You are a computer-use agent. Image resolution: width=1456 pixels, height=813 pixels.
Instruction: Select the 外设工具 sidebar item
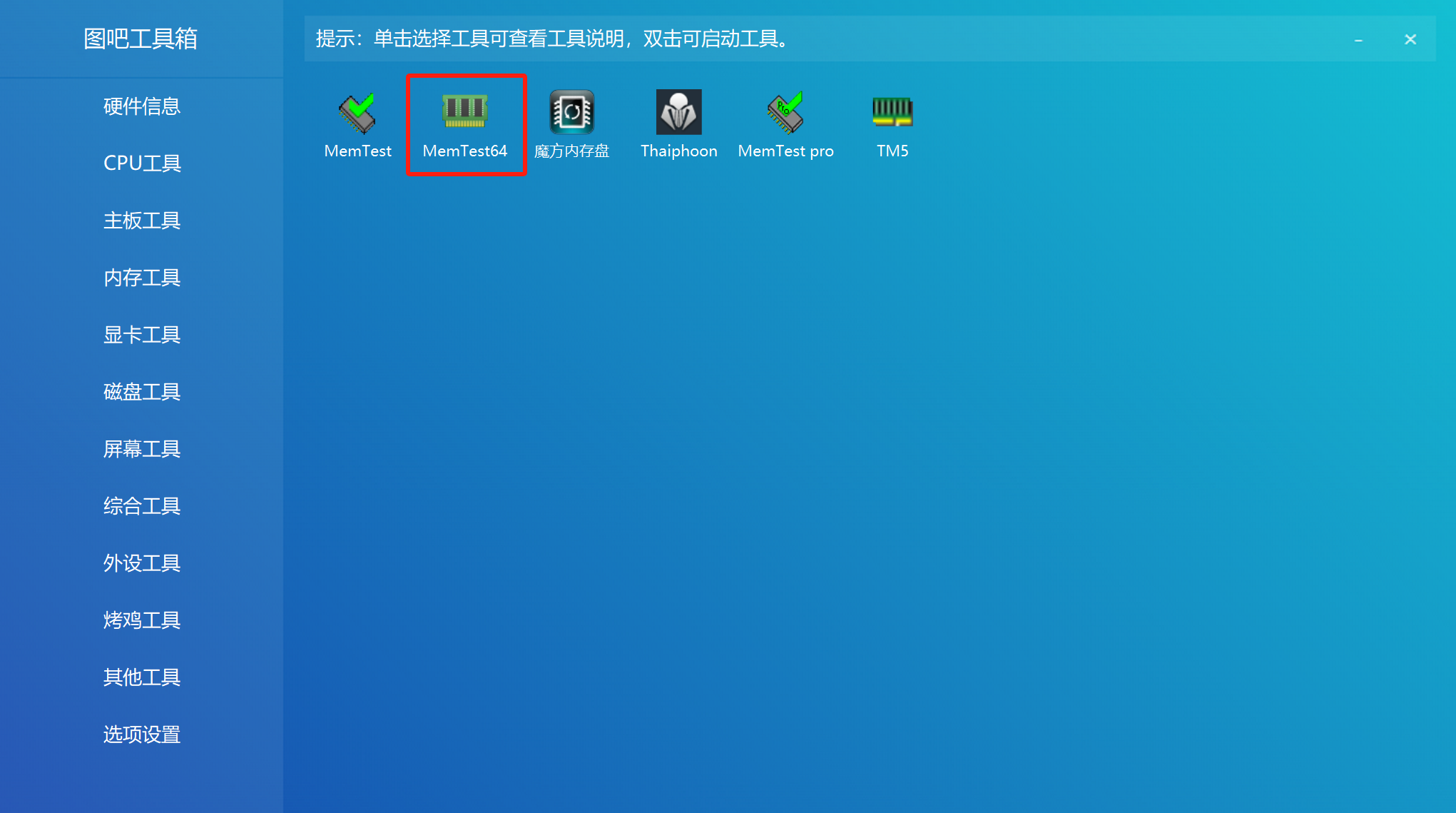point(141,563)
